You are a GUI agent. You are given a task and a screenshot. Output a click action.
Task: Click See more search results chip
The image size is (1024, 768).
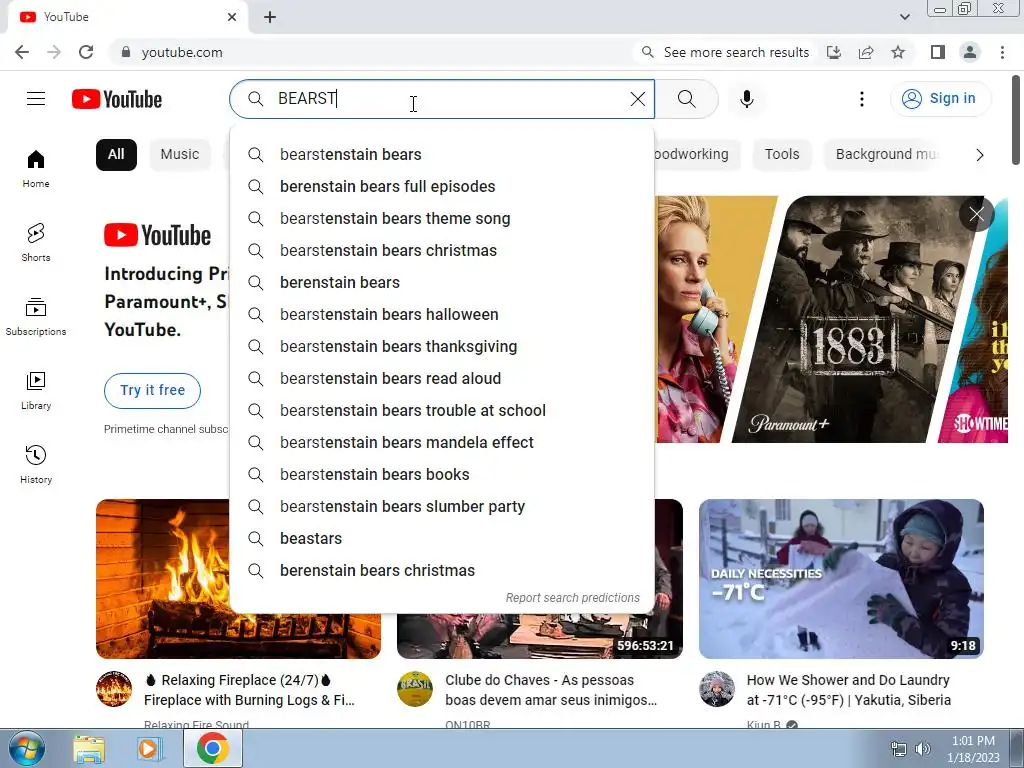[x=725, y=52]
